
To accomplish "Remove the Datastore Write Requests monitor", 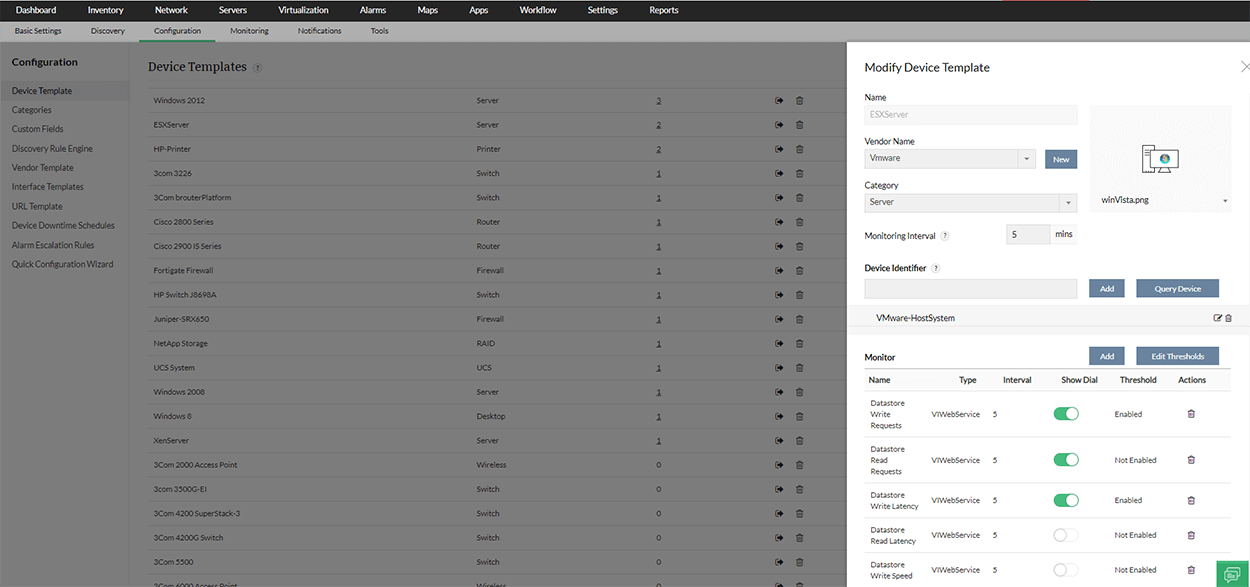I will pos(1191,413).
